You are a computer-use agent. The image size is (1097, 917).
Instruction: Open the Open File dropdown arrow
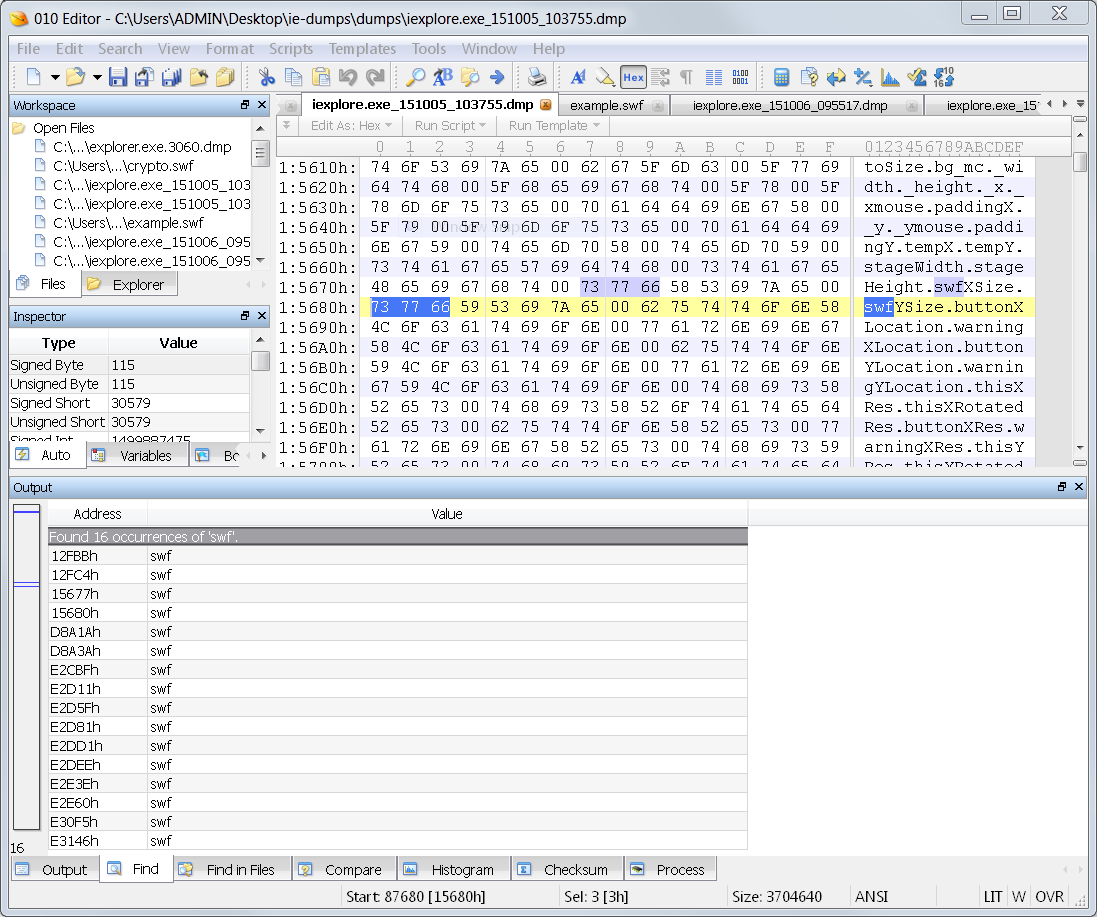[x=97, y=77]
